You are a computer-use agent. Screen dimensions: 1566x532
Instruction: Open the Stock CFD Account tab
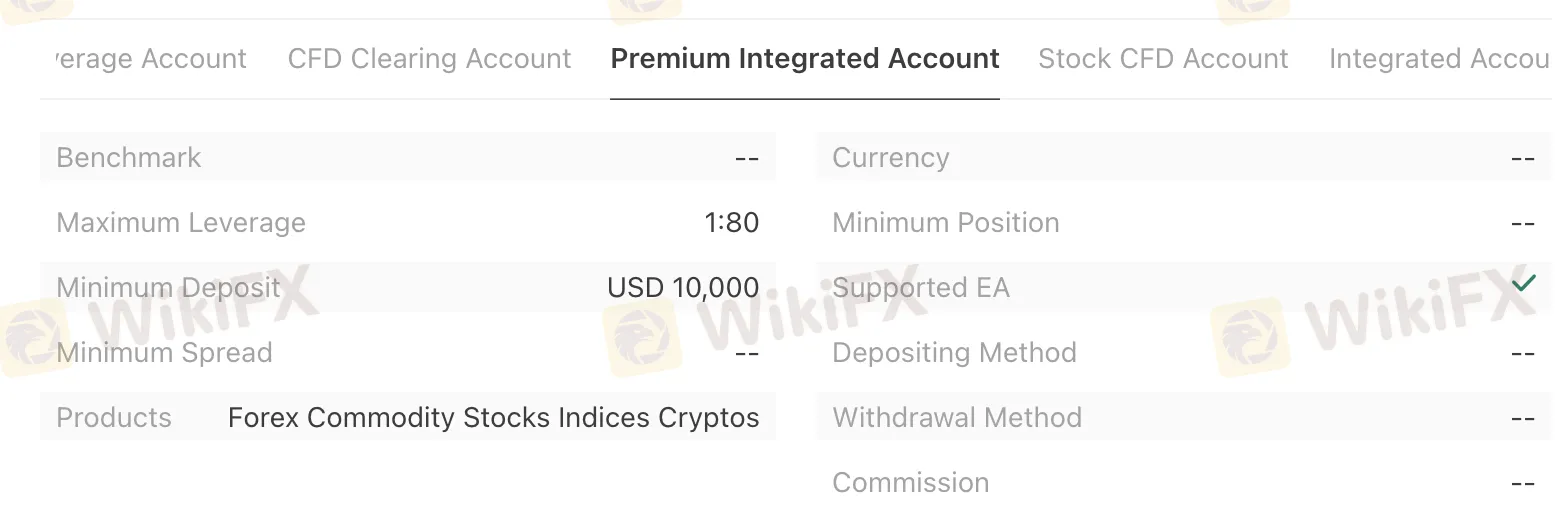point(1163,59)
